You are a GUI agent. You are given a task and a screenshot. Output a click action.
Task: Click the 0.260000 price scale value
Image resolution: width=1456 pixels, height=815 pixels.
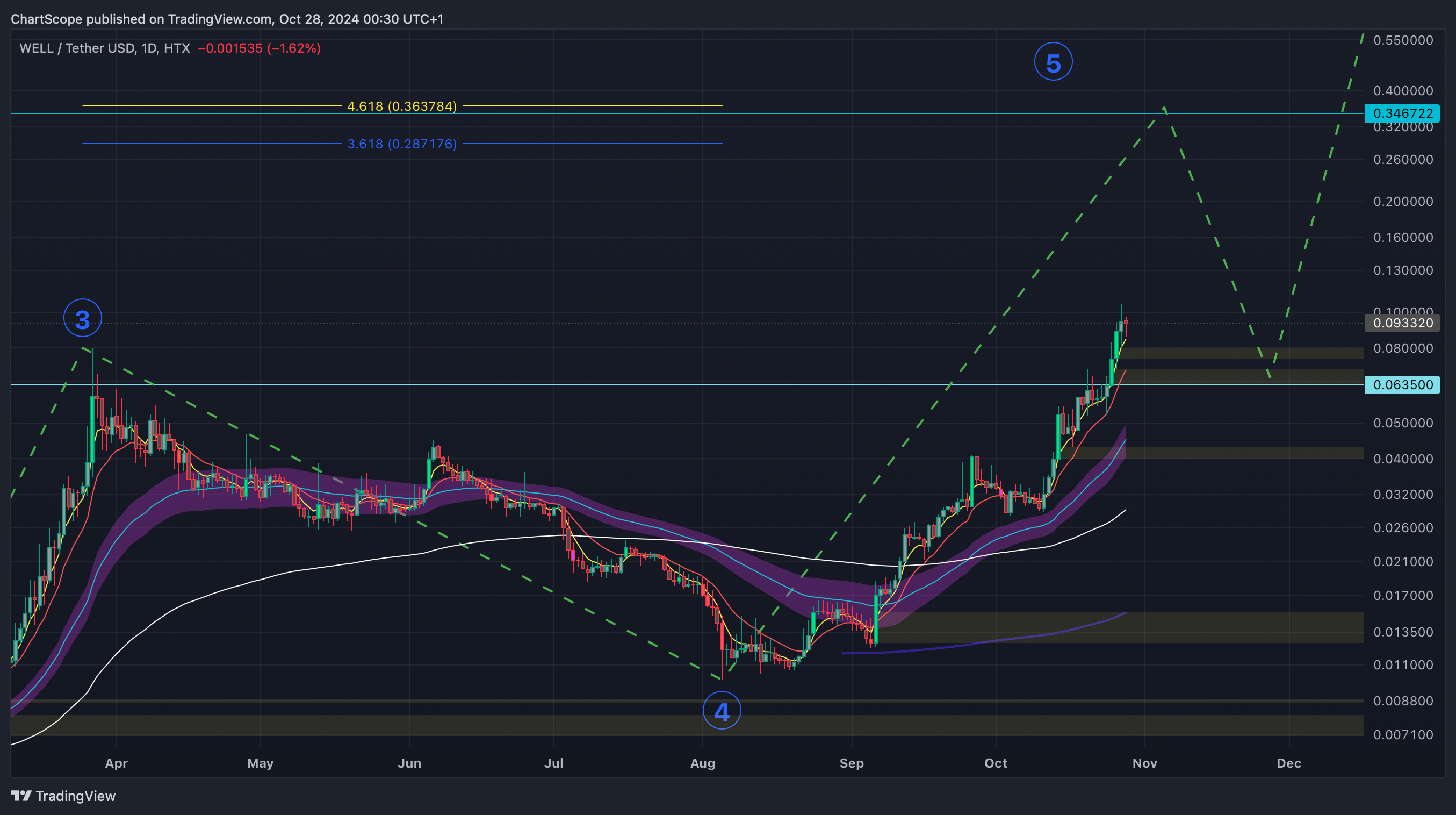(1403, 160)
